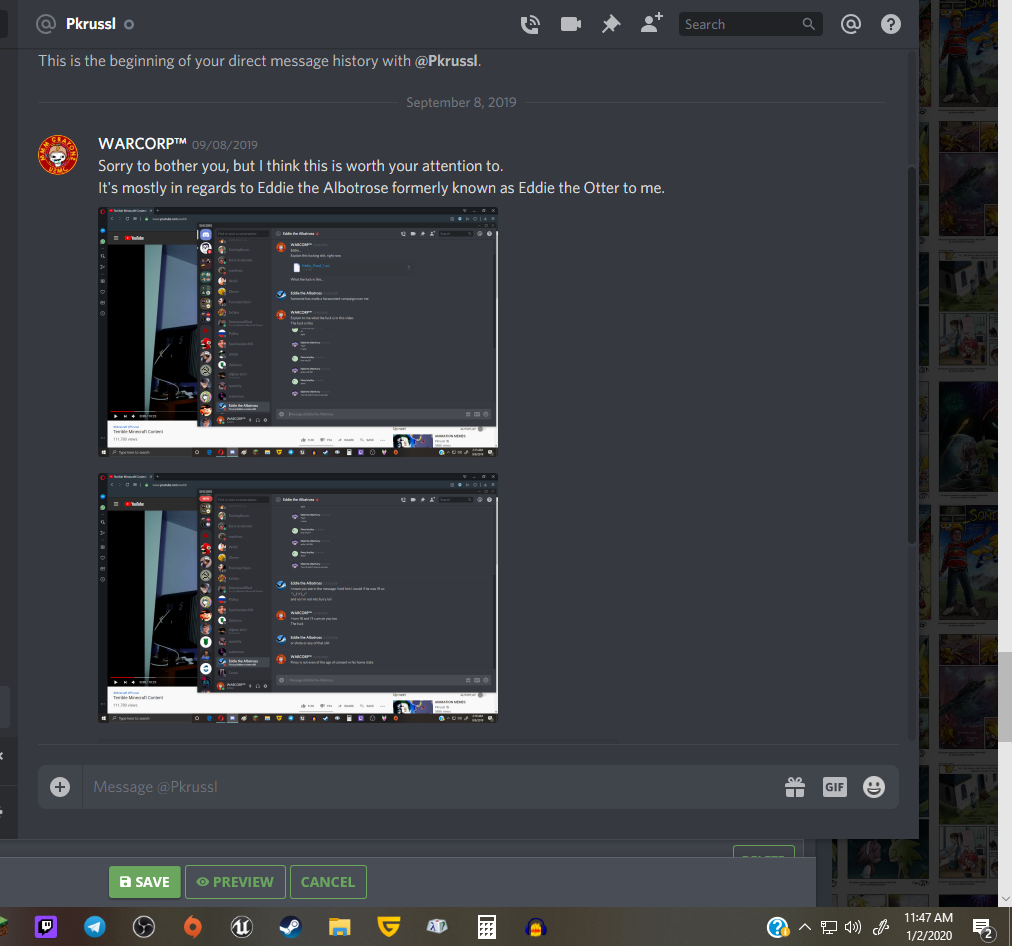Click the green SAVE button
The width and height of the screenshot is (1012, 946).
click(145, 882)
